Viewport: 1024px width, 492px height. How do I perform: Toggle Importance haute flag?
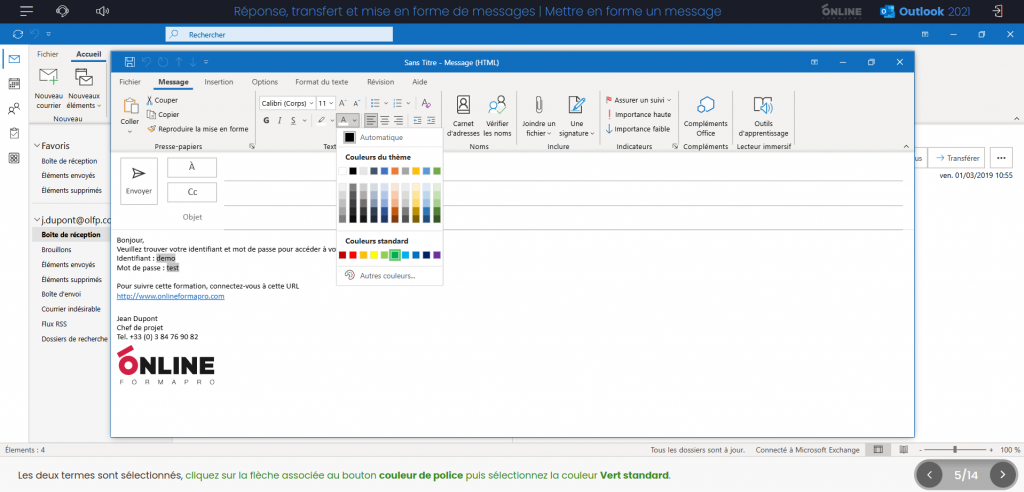point(641,114)
